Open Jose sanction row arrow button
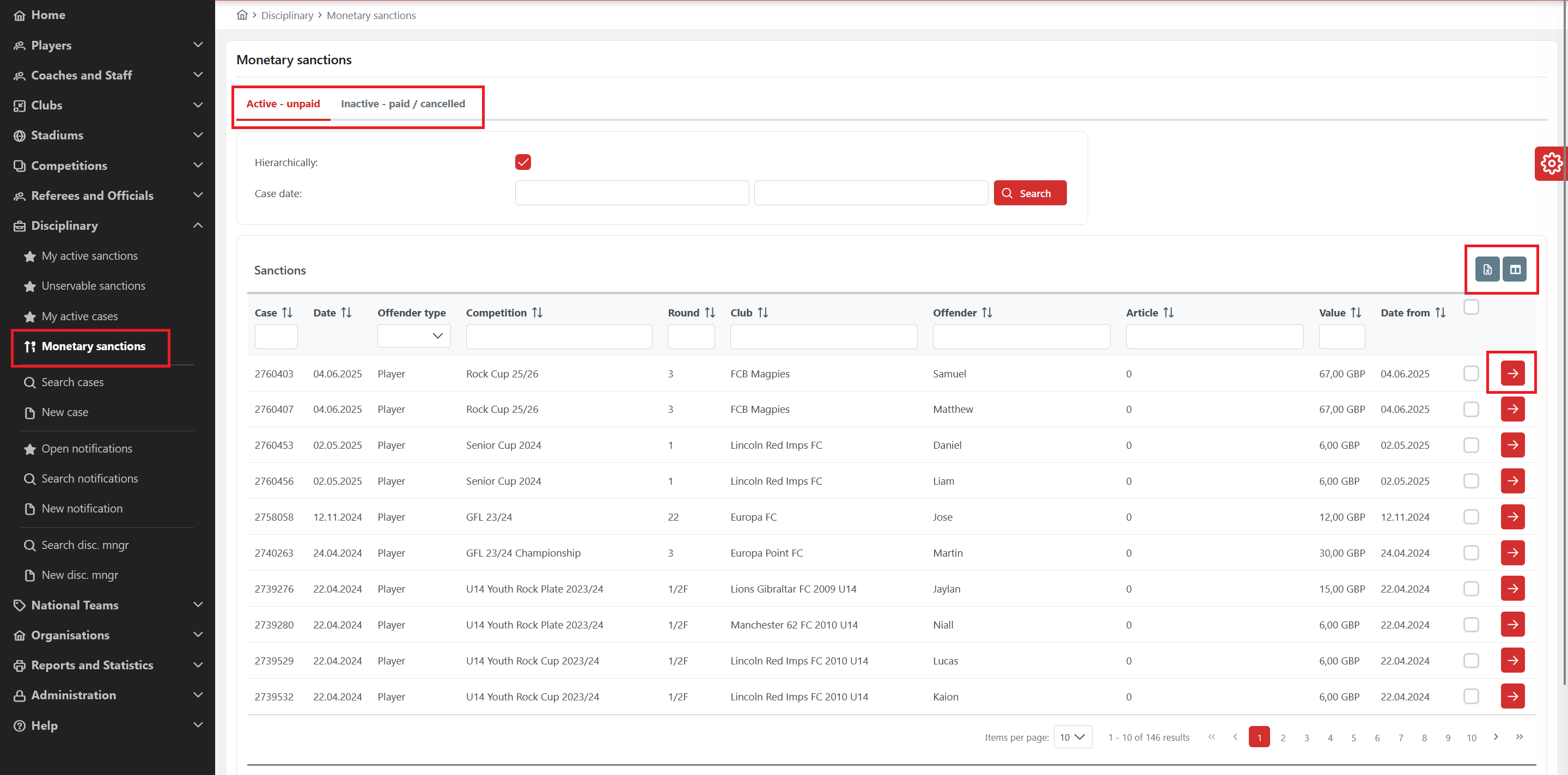1568x775 pixels. pos(1512,517)
